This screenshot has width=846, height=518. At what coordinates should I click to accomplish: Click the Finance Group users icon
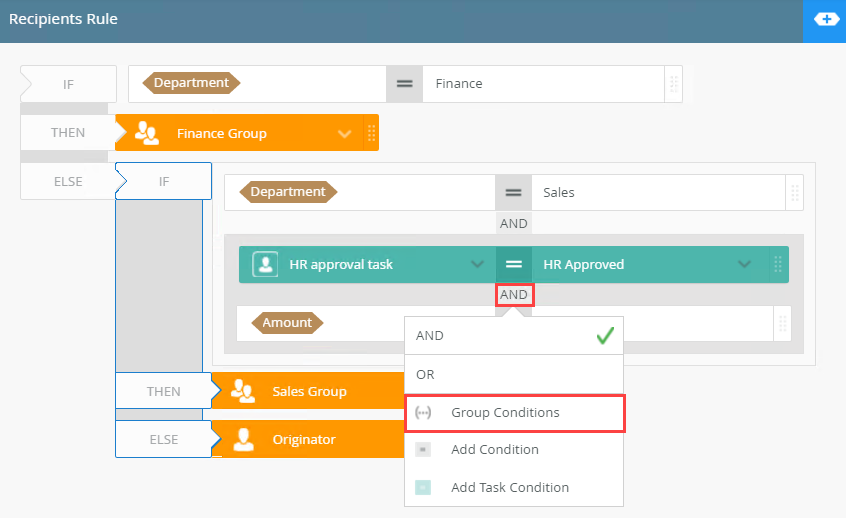point(146,133)
